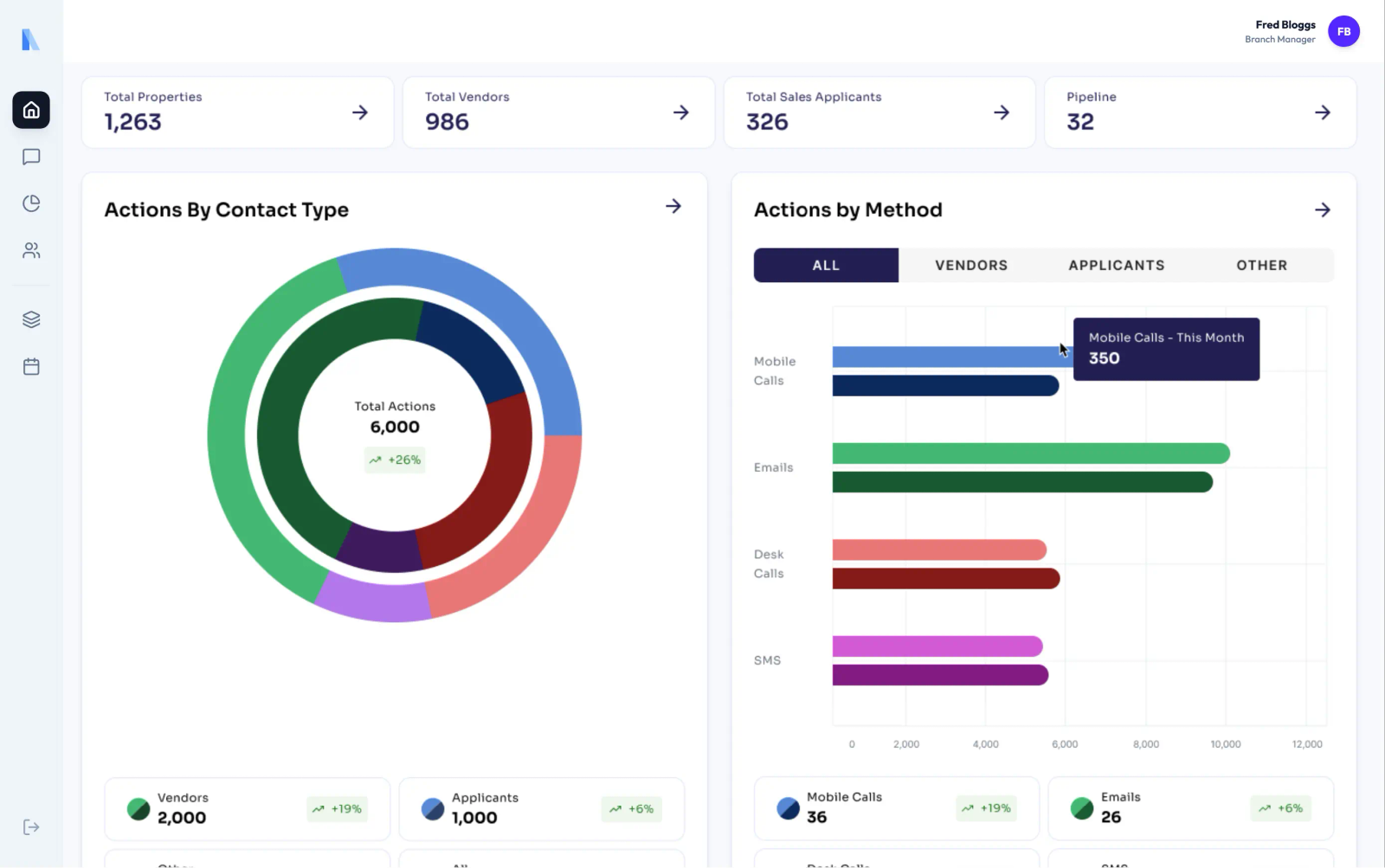The width and height of the screenshot is (1385, 868).
Task: Click the +26% total actions badge
Action: tap(395, 460)
